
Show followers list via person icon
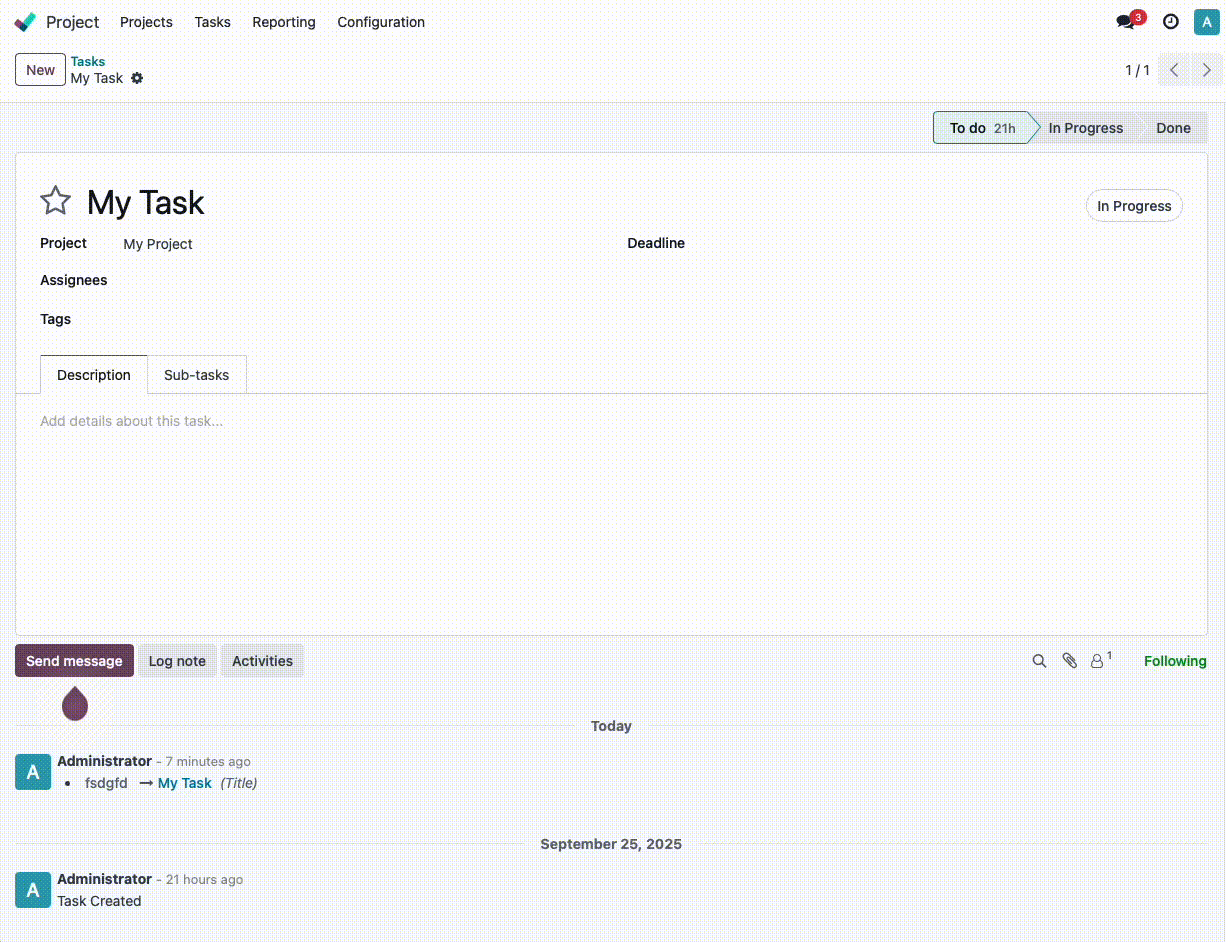(1098, 661)
